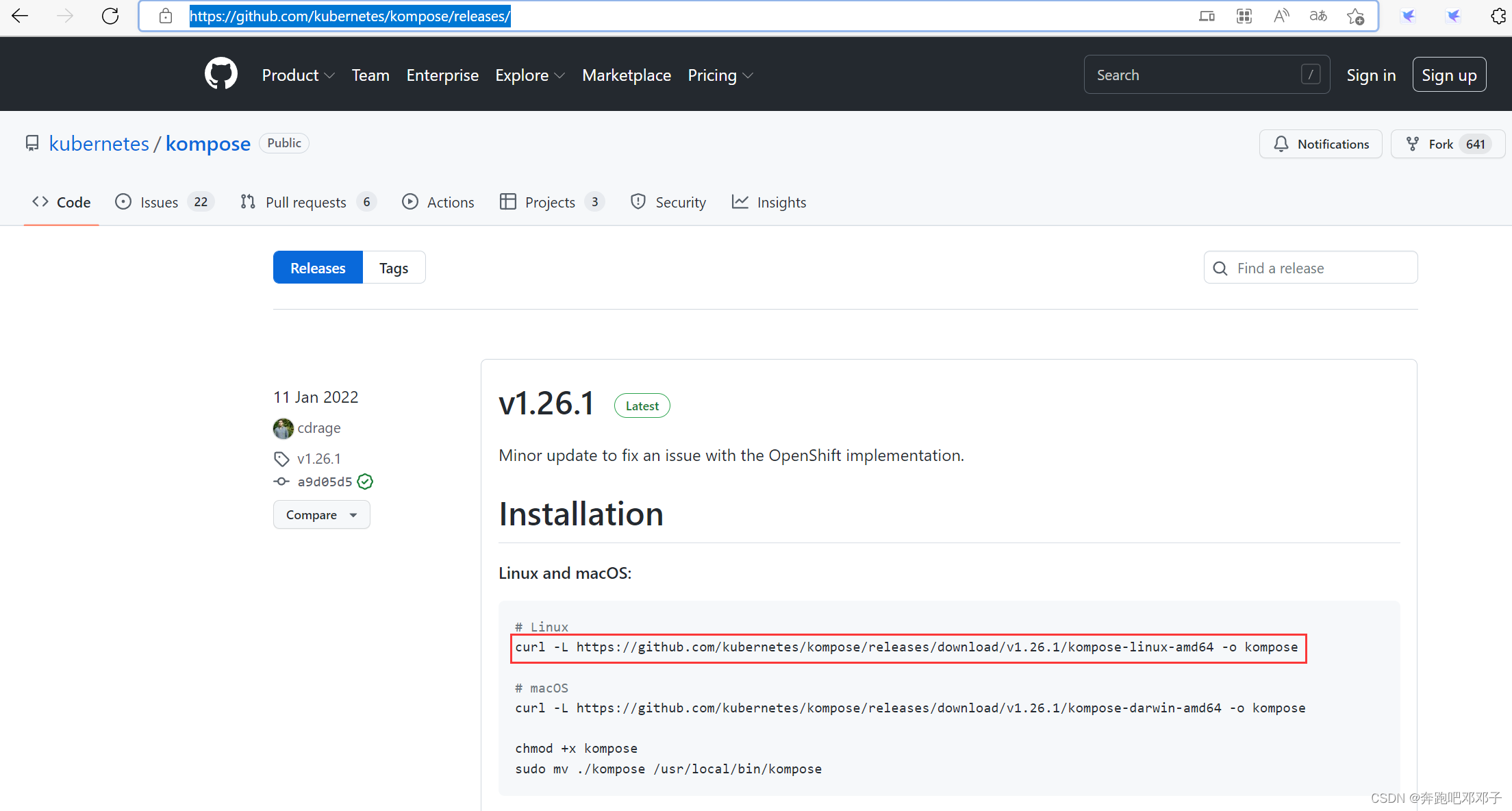Image resolution: width=1512 pixels, height=811 pixels.
Task: Click the GitHub Octocat logo
Action: tap(220, 74)
